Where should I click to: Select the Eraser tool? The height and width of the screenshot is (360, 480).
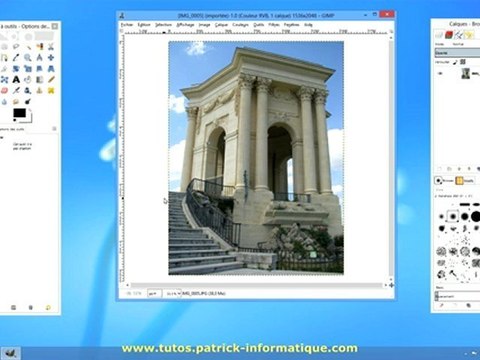point(4,90)
